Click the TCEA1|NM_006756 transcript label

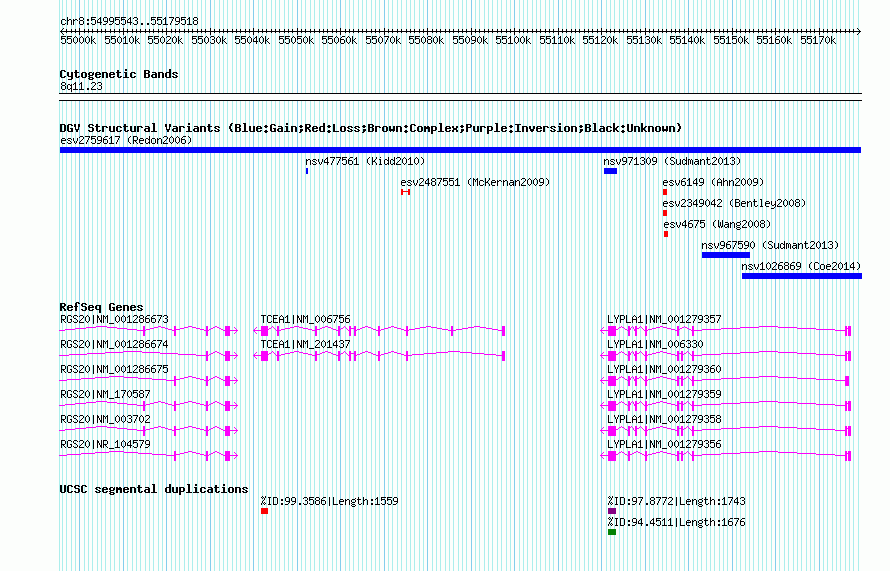point(305,320)
